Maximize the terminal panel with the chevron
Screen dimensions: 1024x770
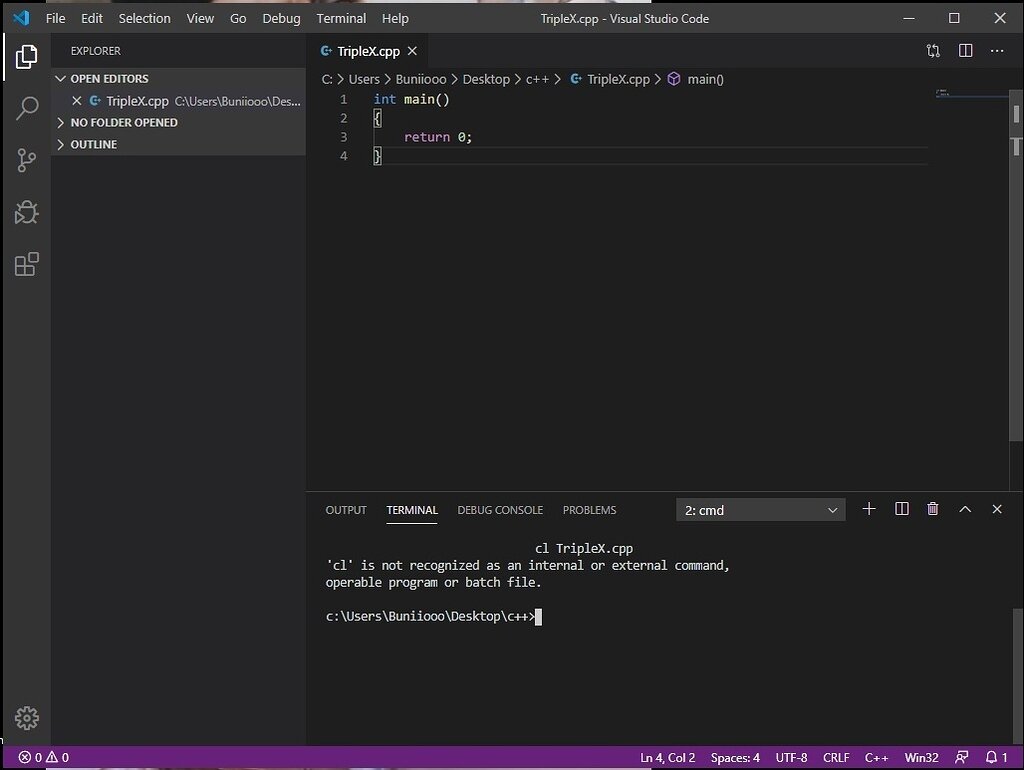[965, 509]
